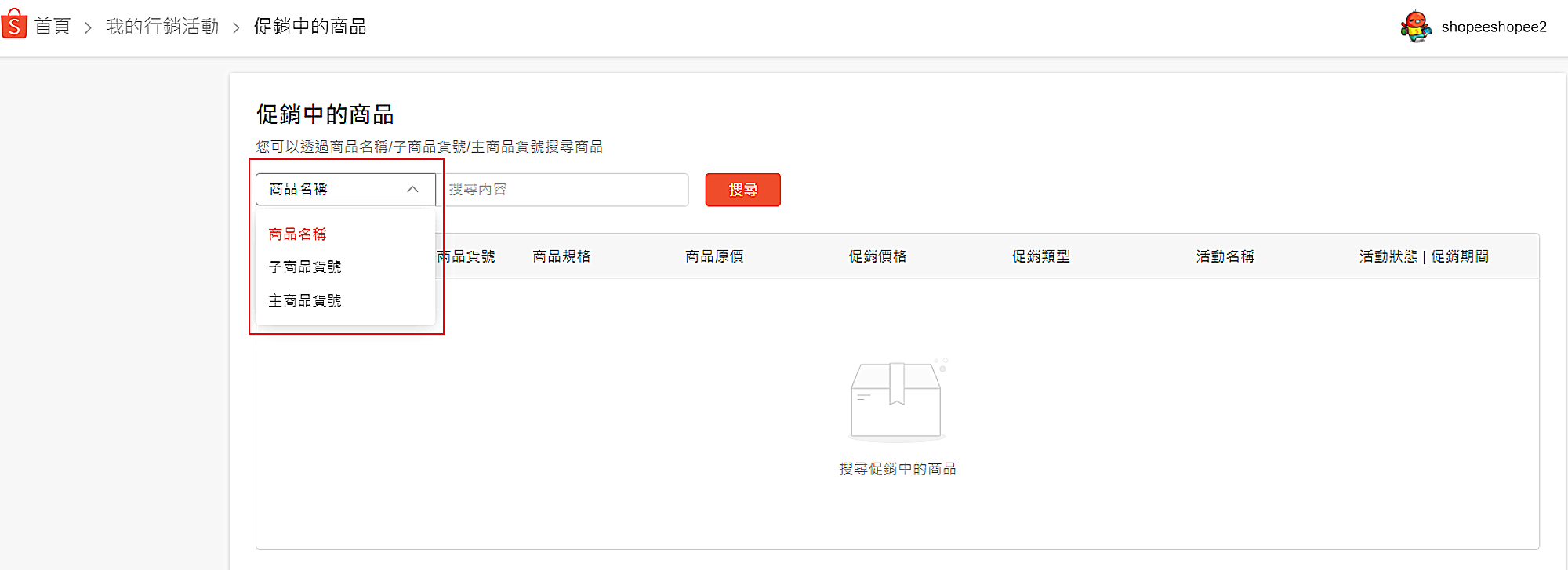Click the empty box illustration
1568x570 pixels.
coord(897,400)
